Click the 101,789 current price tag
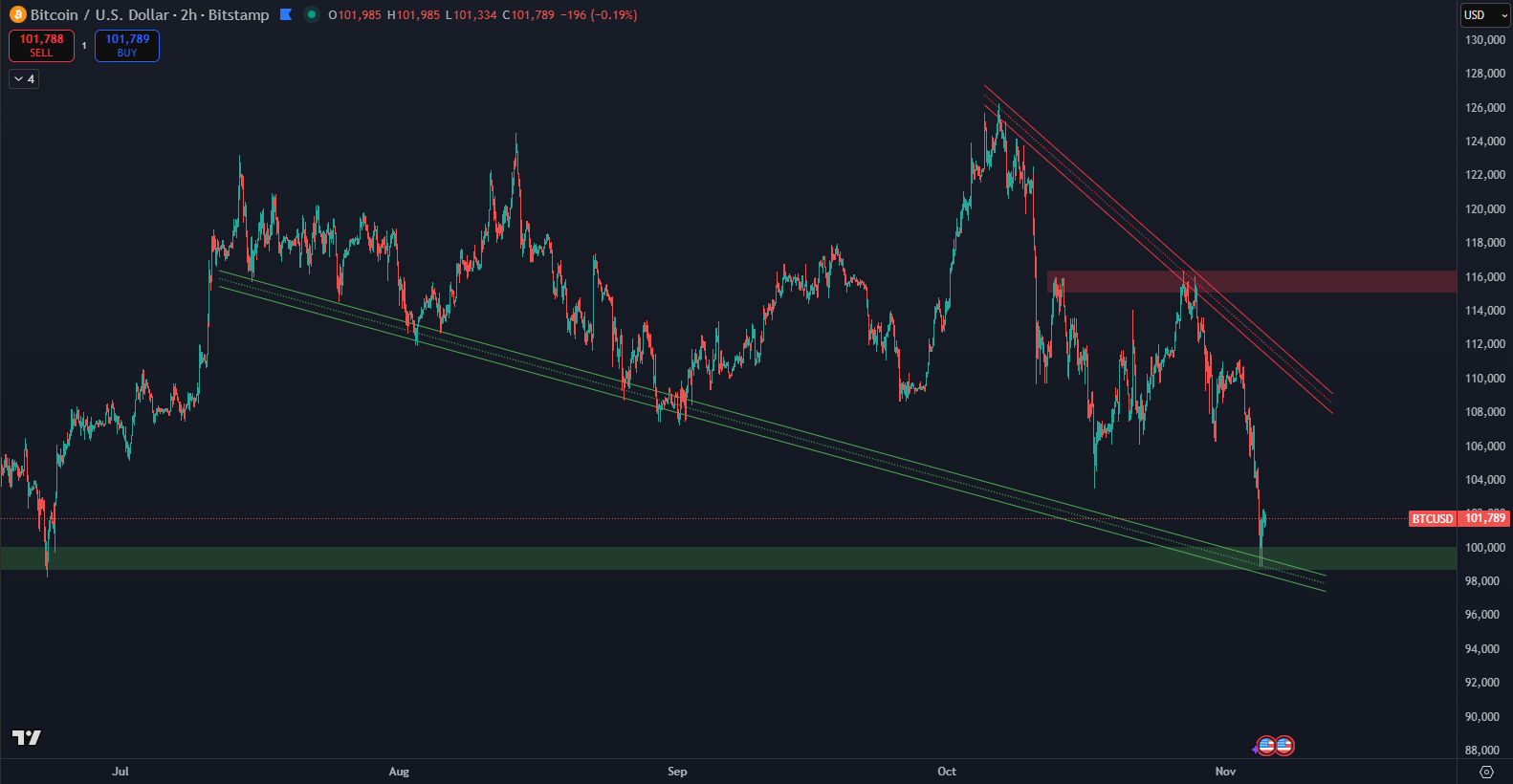 pos(1484,518)
